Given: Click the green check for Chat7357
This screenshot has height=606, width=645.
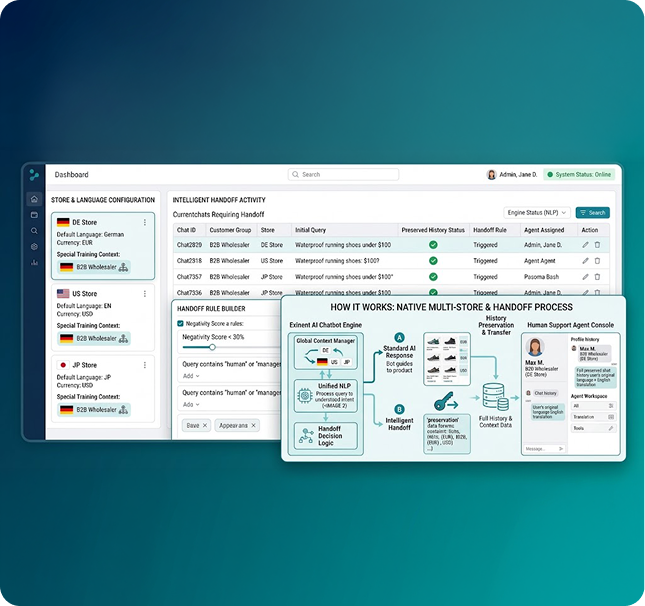Looking at the screenshot, I should 433,277.
